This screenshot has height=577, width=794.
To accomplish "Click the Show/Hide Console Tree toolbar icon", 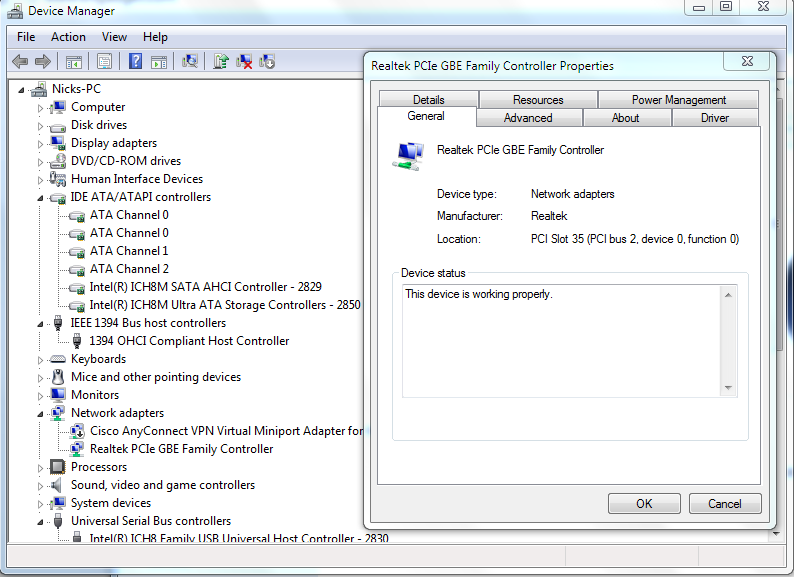I will (75, 62).
